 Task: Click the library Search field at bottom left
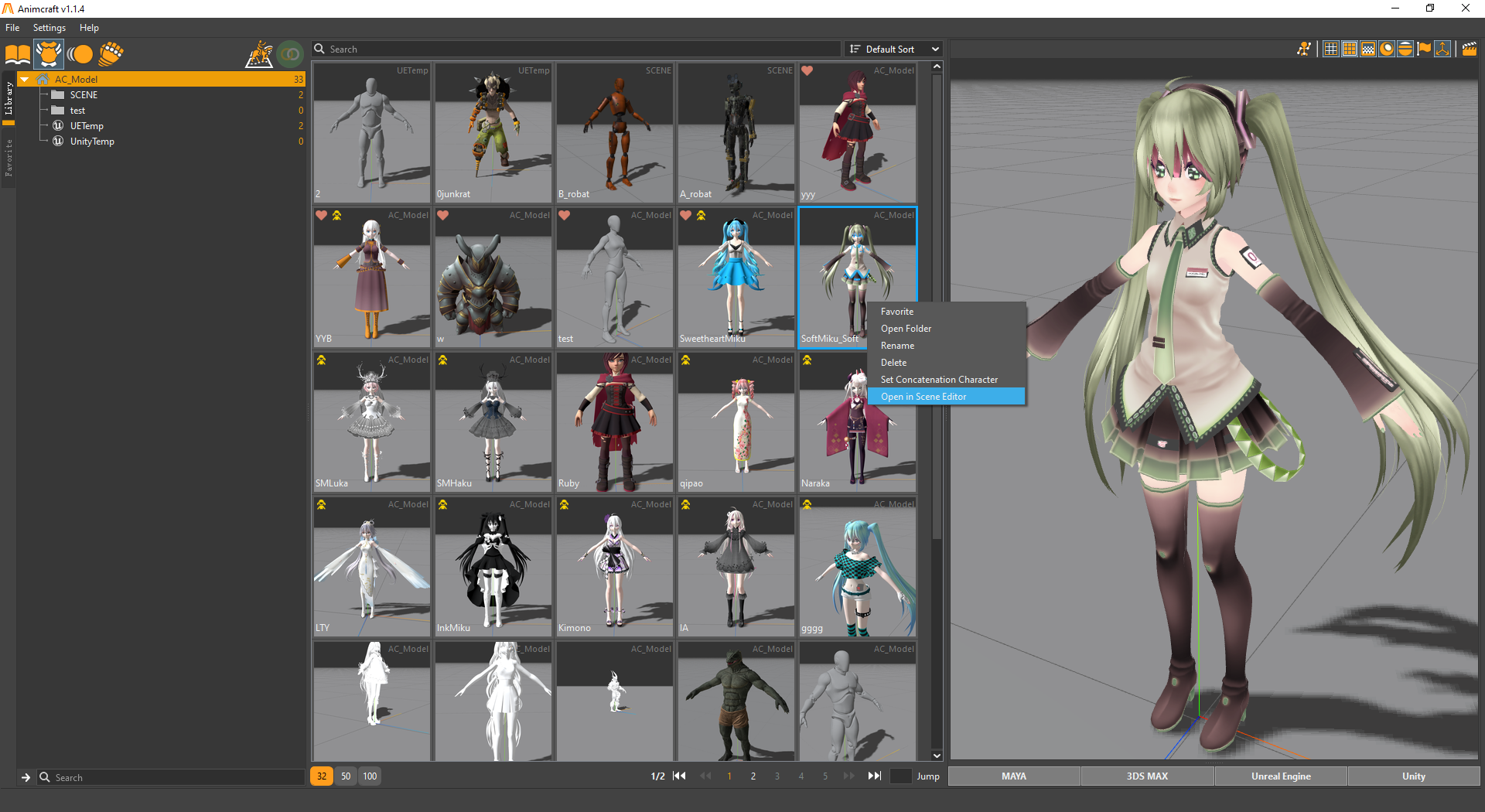[x=171, y=777]
